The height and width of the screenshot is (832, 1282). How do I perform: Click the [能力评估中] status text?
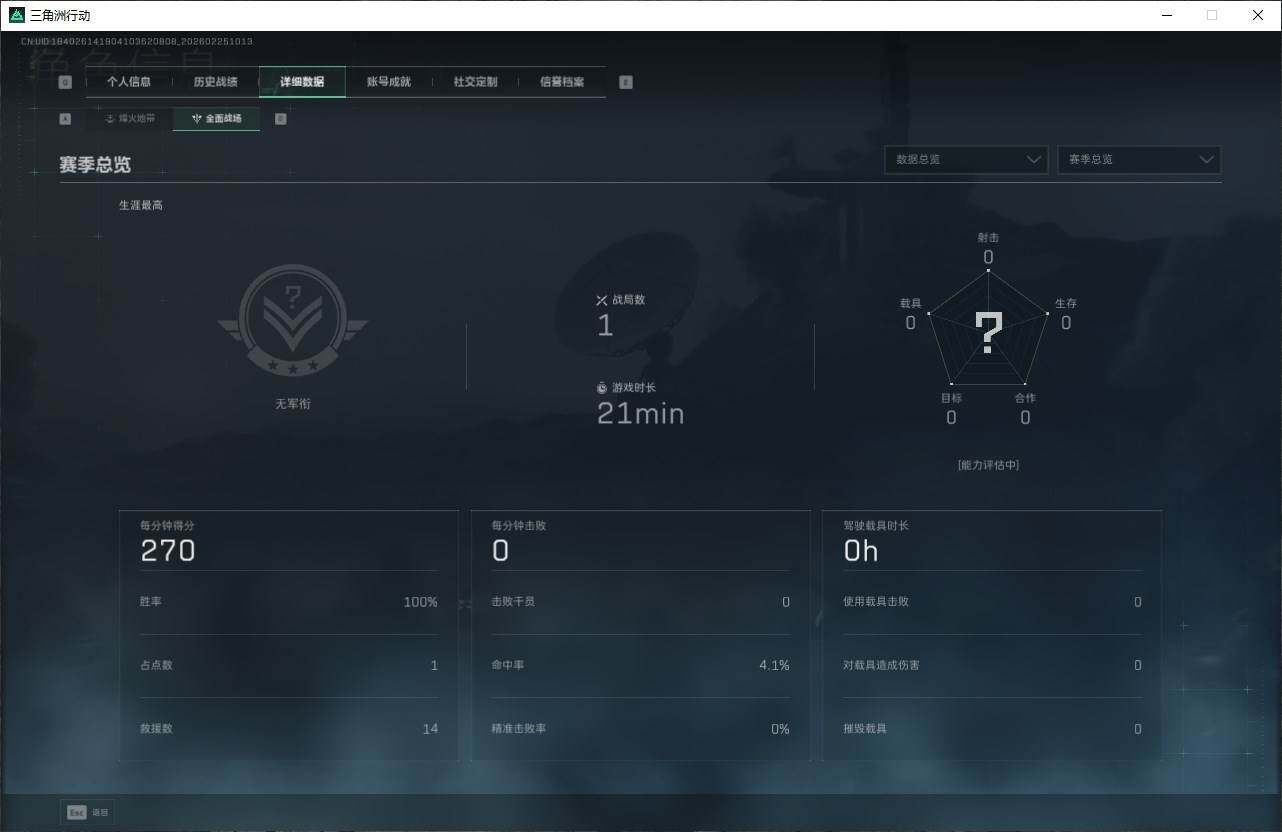point(988,465)
